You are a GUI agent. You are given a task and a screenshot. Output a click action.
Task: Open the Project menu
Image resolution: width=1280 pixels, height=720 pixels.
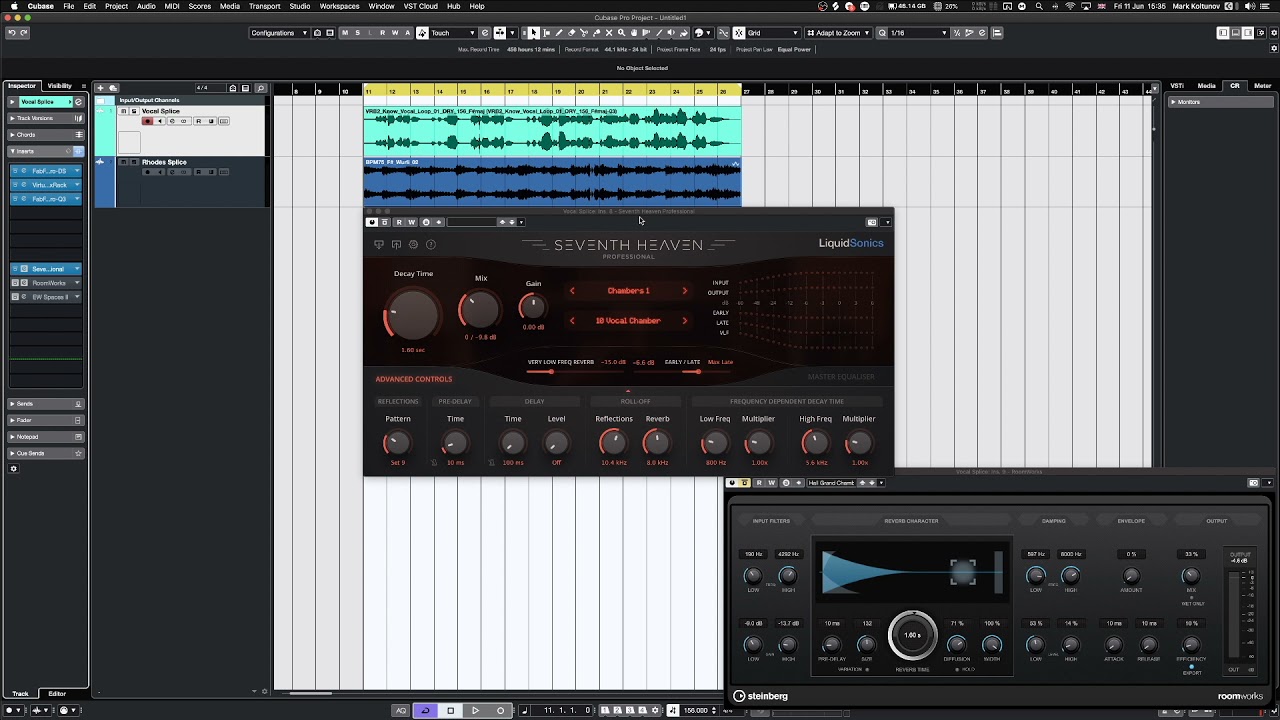[x=116, y=6]
